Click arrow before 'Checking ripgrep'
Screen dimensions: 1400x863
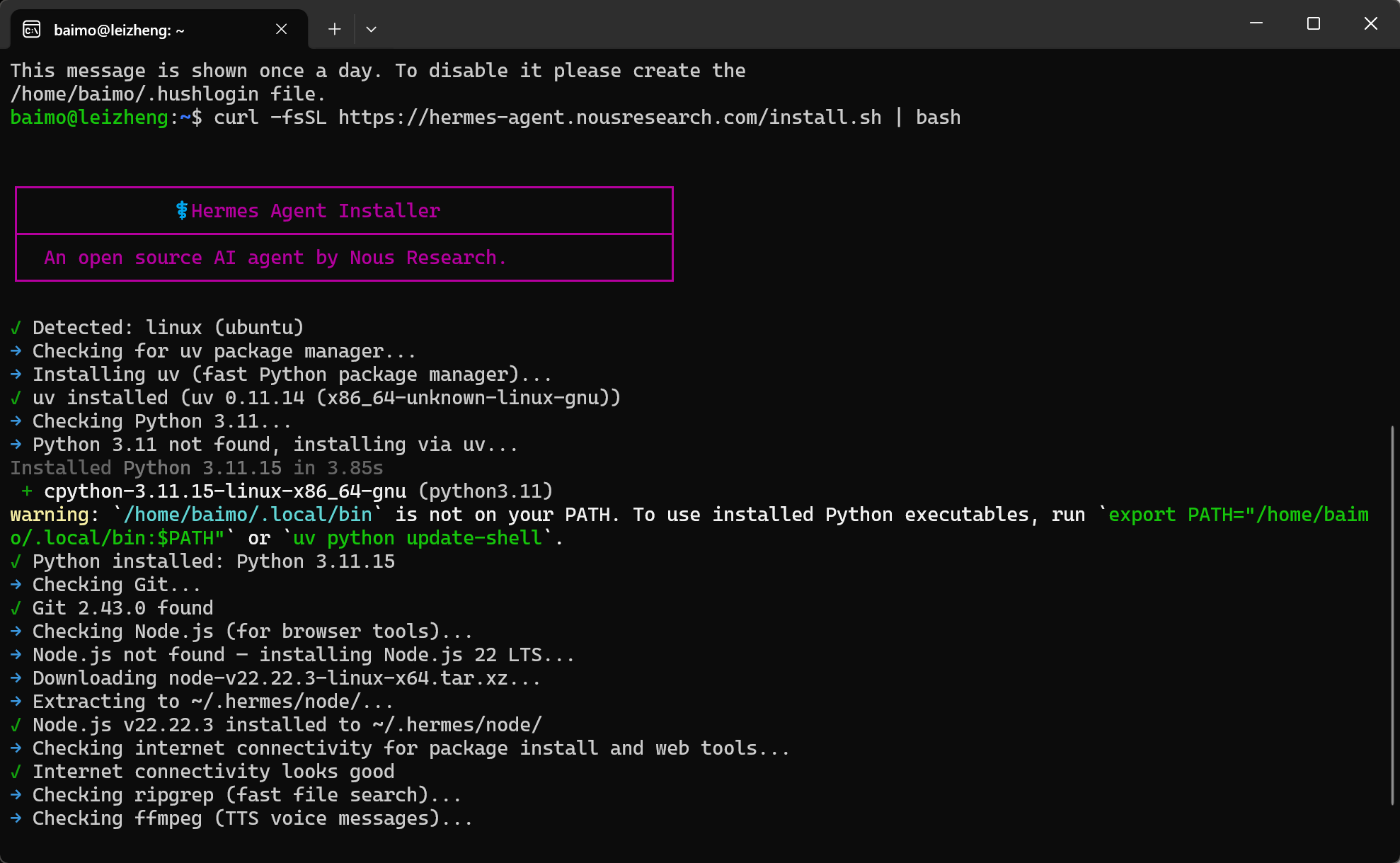click(16, 795)
